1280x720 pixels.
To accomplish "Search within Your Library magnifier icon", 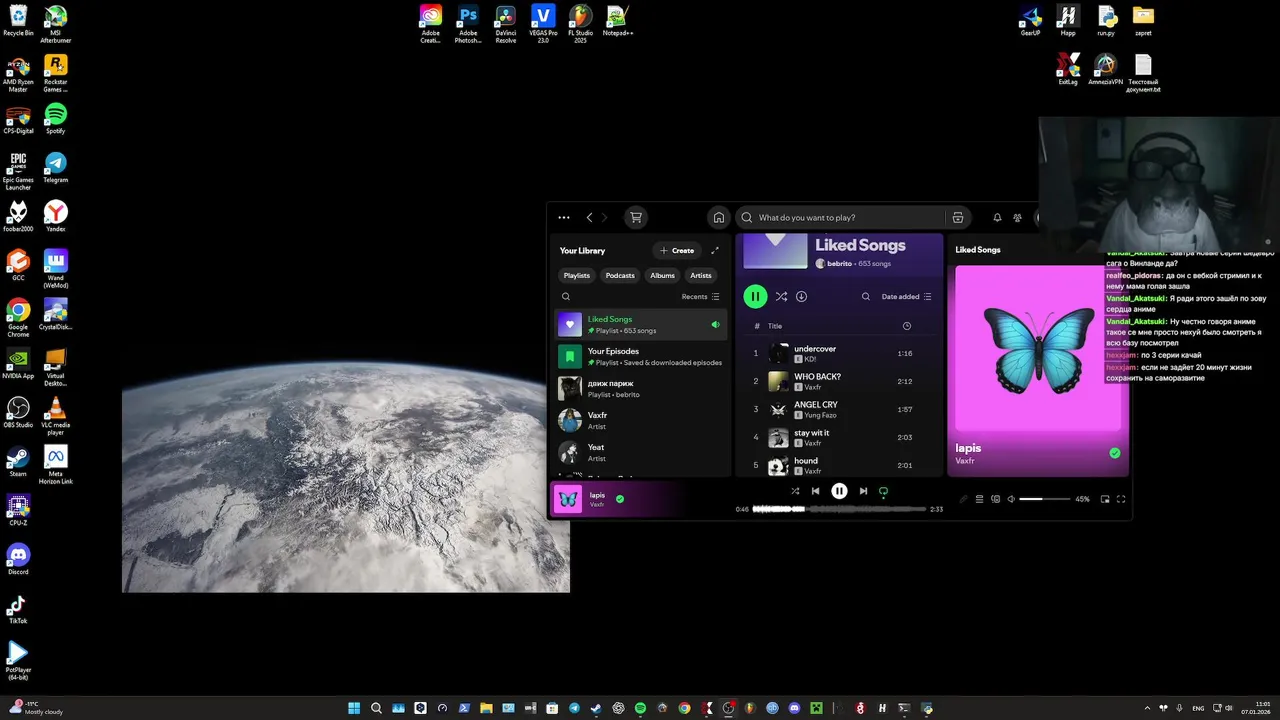I will click(566, 297).
